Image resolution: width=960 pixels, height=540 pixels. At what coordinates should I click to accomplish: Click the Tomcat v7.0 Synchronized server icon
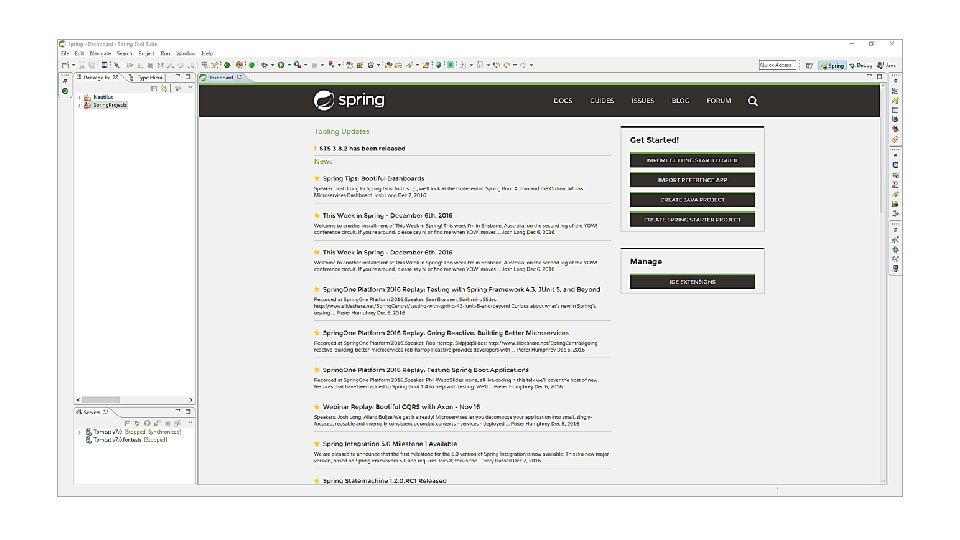click(89, 432)
